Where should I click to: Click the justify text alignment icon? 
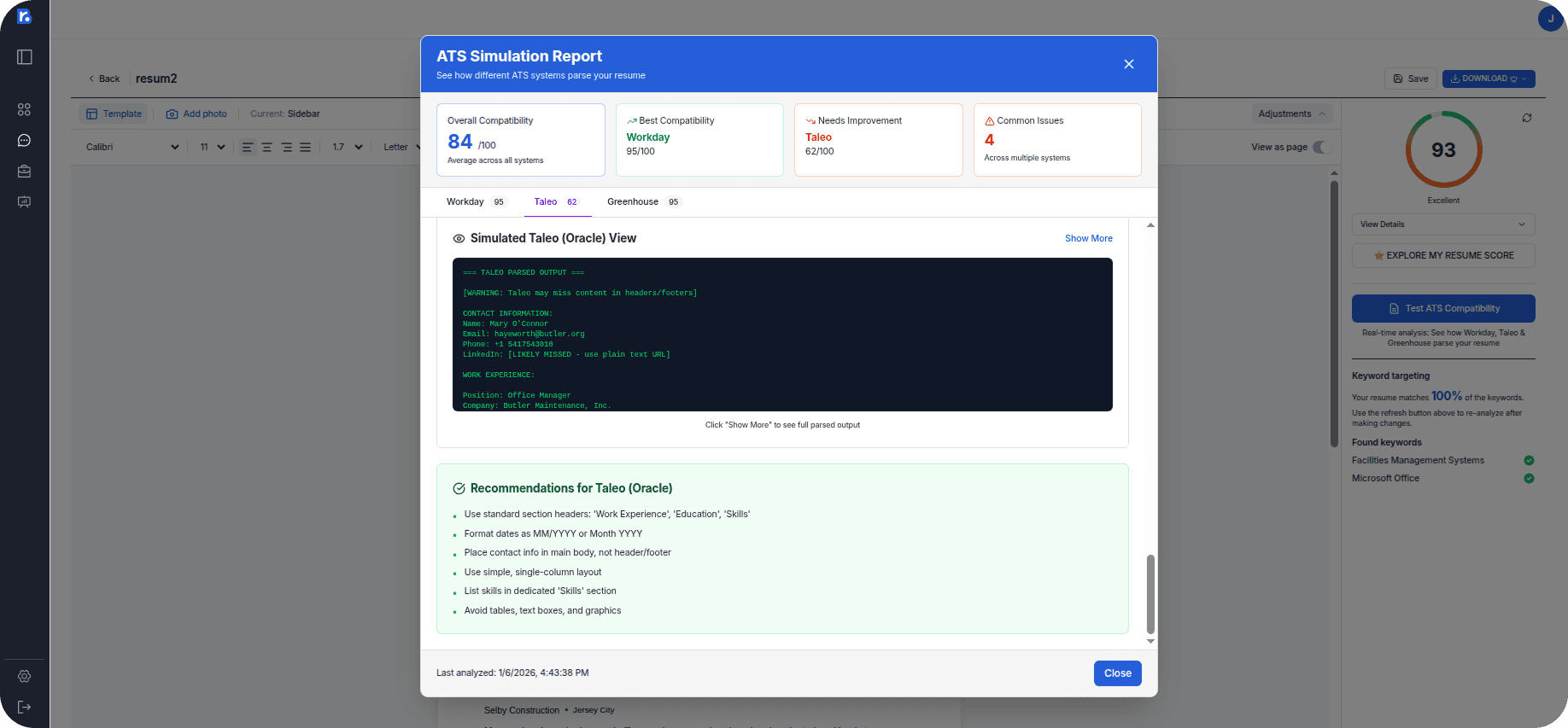(305, 147)
